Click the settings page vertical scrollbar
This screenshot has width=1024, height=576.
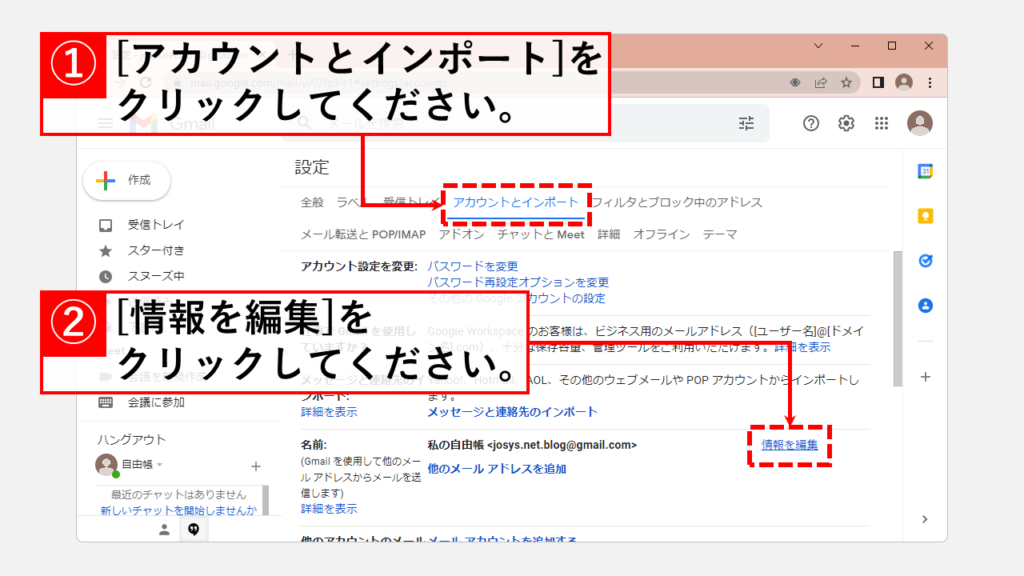(x=897, y=320)
